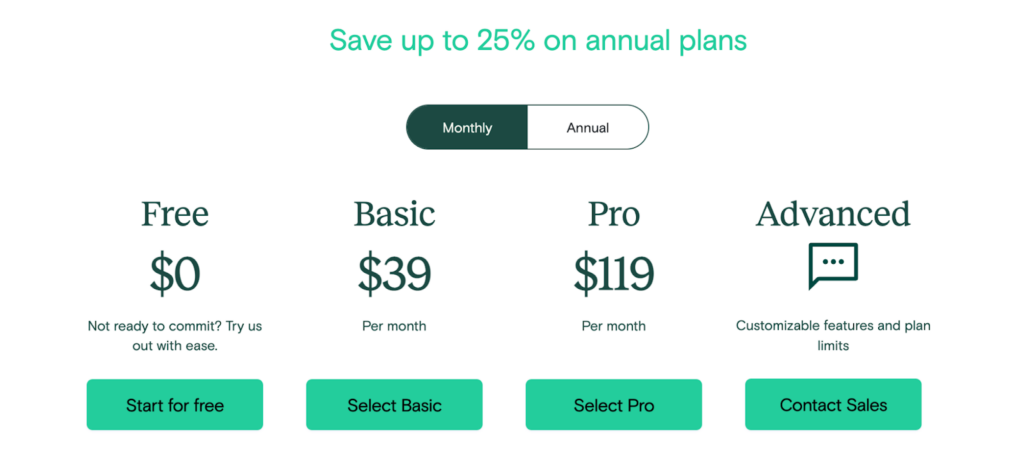The height and width of the screenshot is (461, 1024).
Task: Click the Save up to 25% headline
Action: click(538, 41)
